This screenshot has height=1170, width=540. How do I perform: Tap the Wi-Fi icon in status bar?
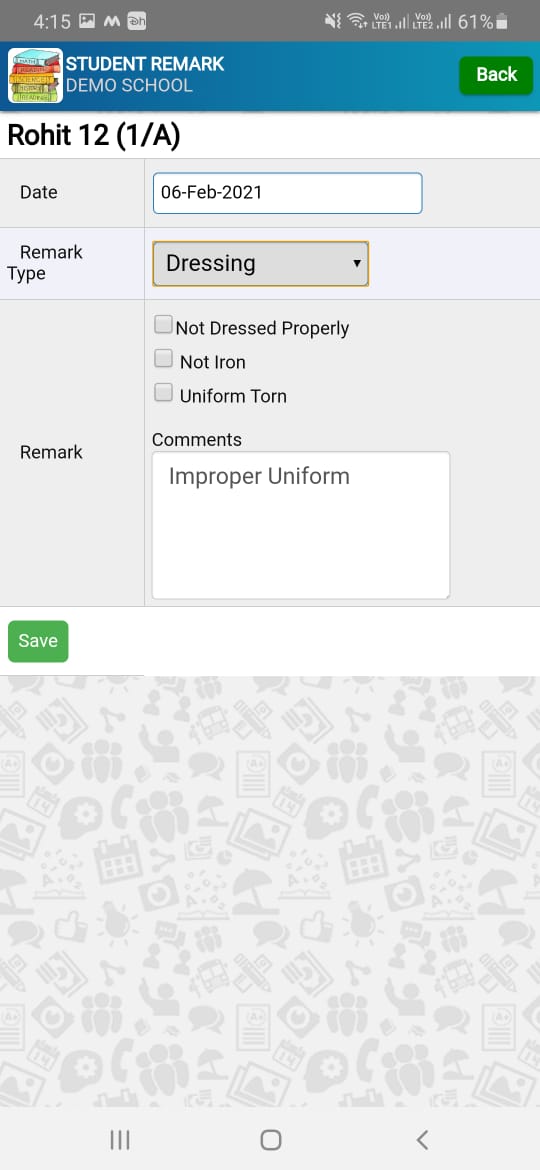[x=357, y=22]
